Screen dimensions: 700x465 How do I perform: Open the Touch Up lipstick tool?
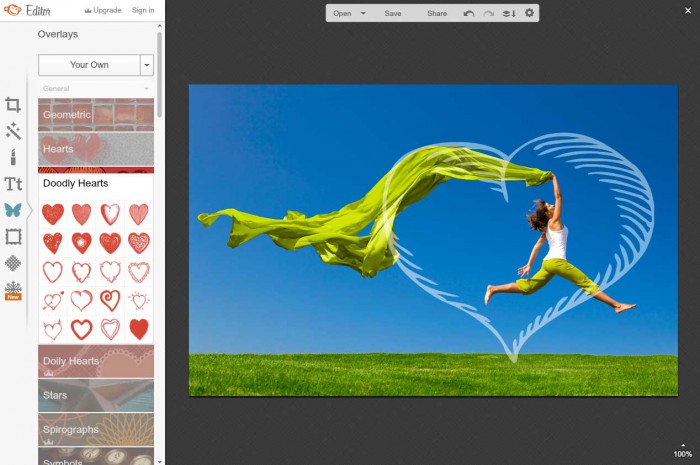13,157
